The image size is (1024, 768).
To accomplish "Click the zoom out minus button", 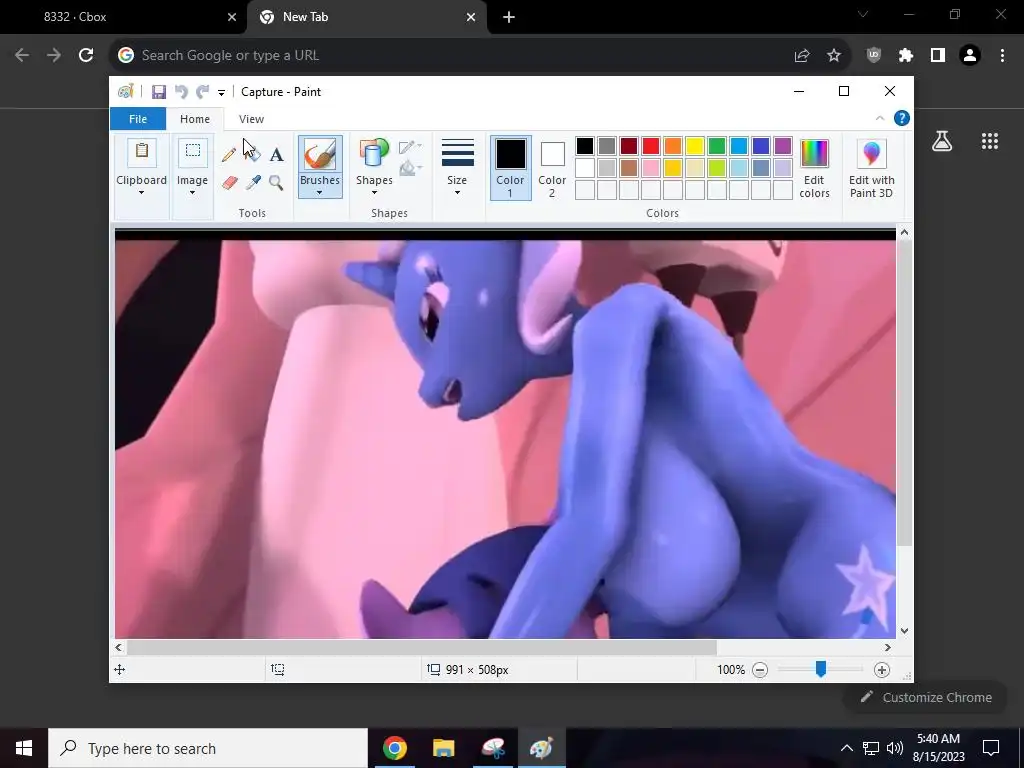I will 760,669.
